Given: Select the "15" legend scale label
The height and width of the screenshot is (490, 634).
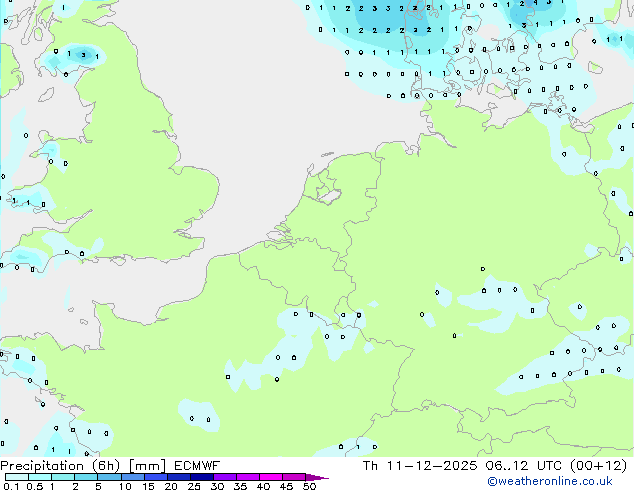Looking at the screenshot, I should [148, 486].
